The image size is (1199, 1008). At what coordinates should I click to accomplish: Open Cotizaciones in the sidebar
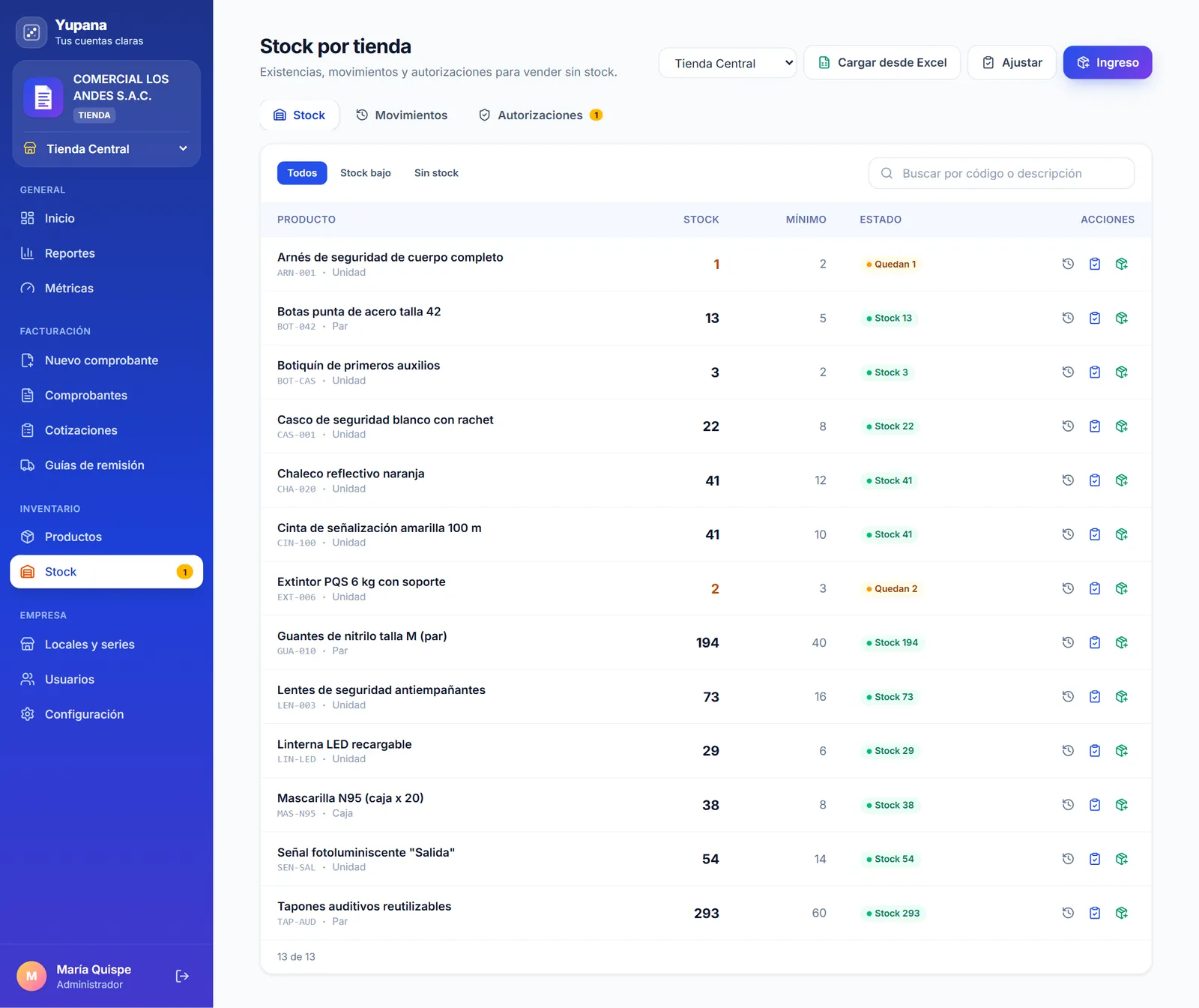[106, 430]
